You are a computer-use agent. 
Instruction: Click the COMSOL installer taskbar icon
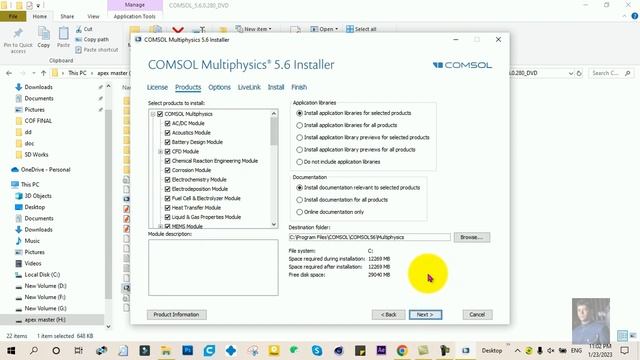tap(465, 350)
